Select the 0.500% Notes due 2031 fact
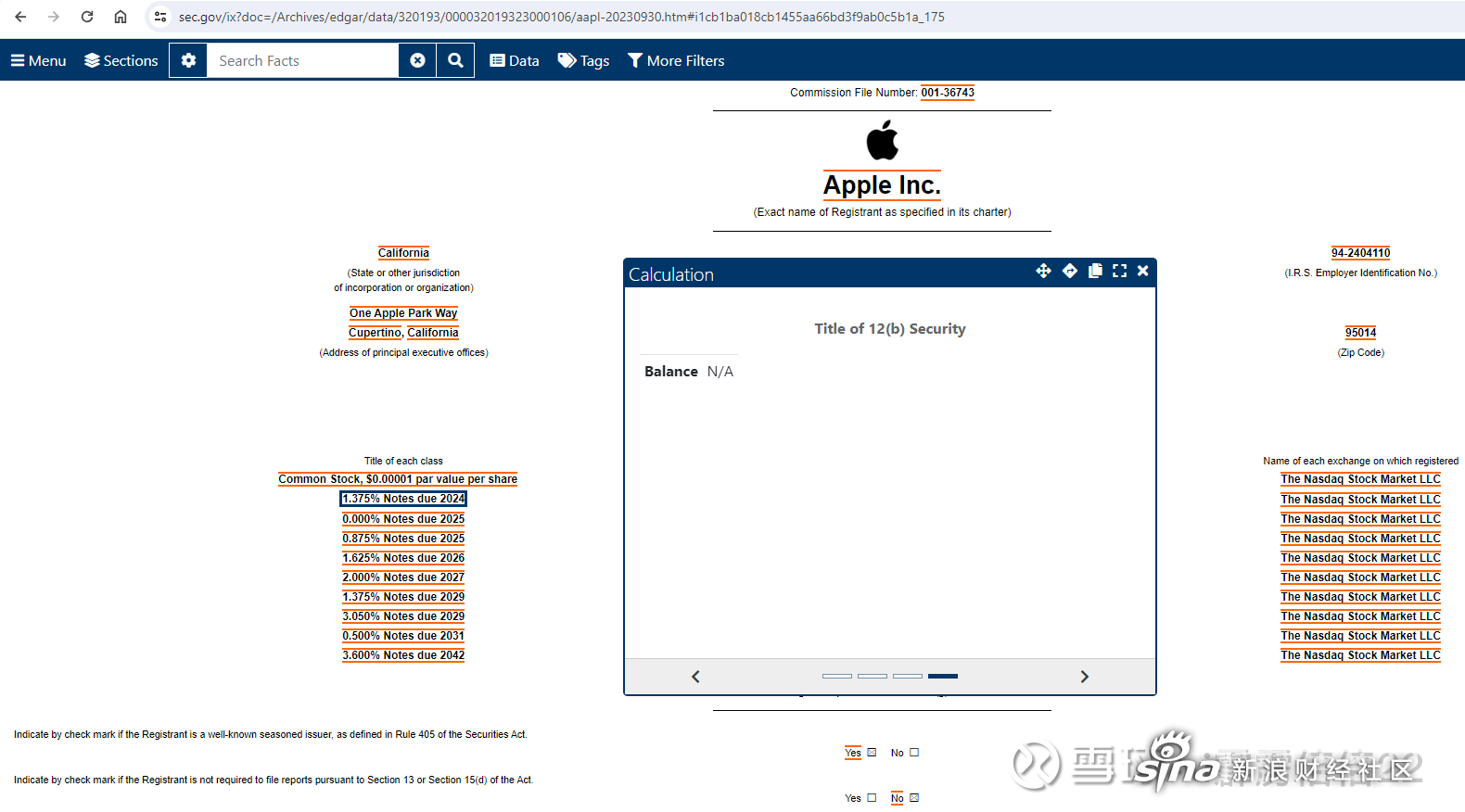This screenshot has width=1465, height=812. click(x=403, y=636)
